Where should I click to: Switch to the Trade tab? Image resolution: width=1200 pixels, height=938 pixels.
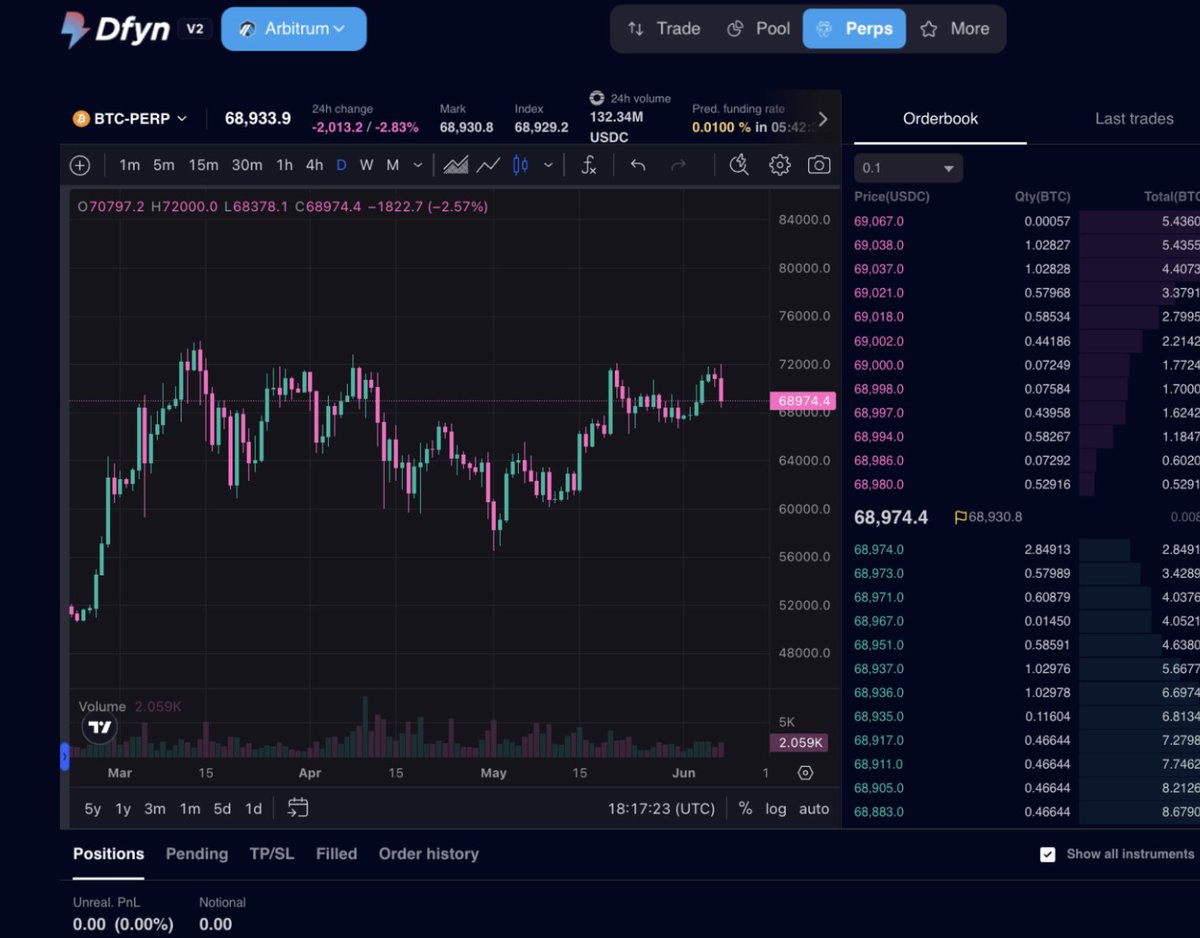pos(663,29)
